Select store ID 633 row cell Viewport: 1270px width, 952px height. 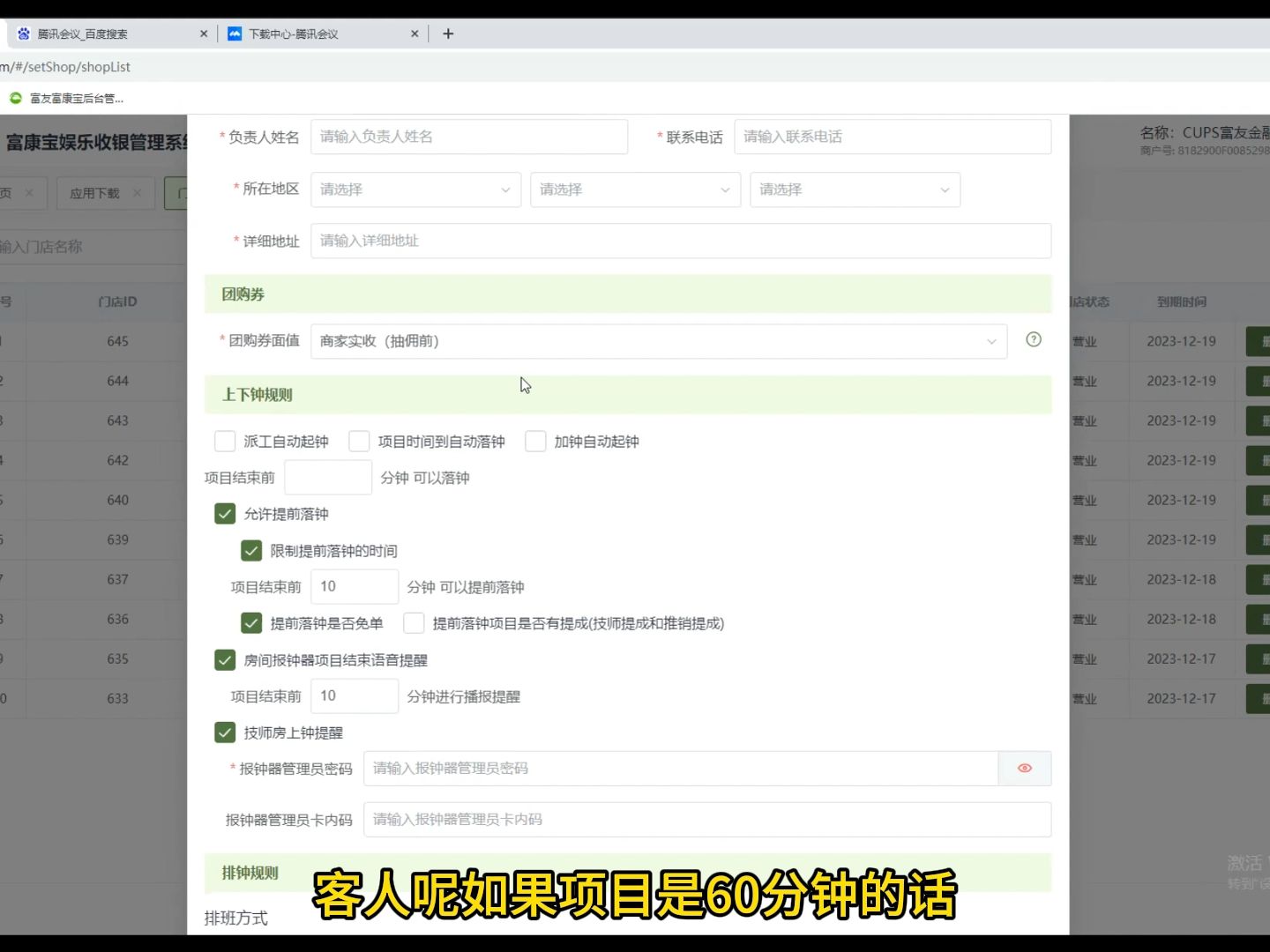[x=117, y=698]
